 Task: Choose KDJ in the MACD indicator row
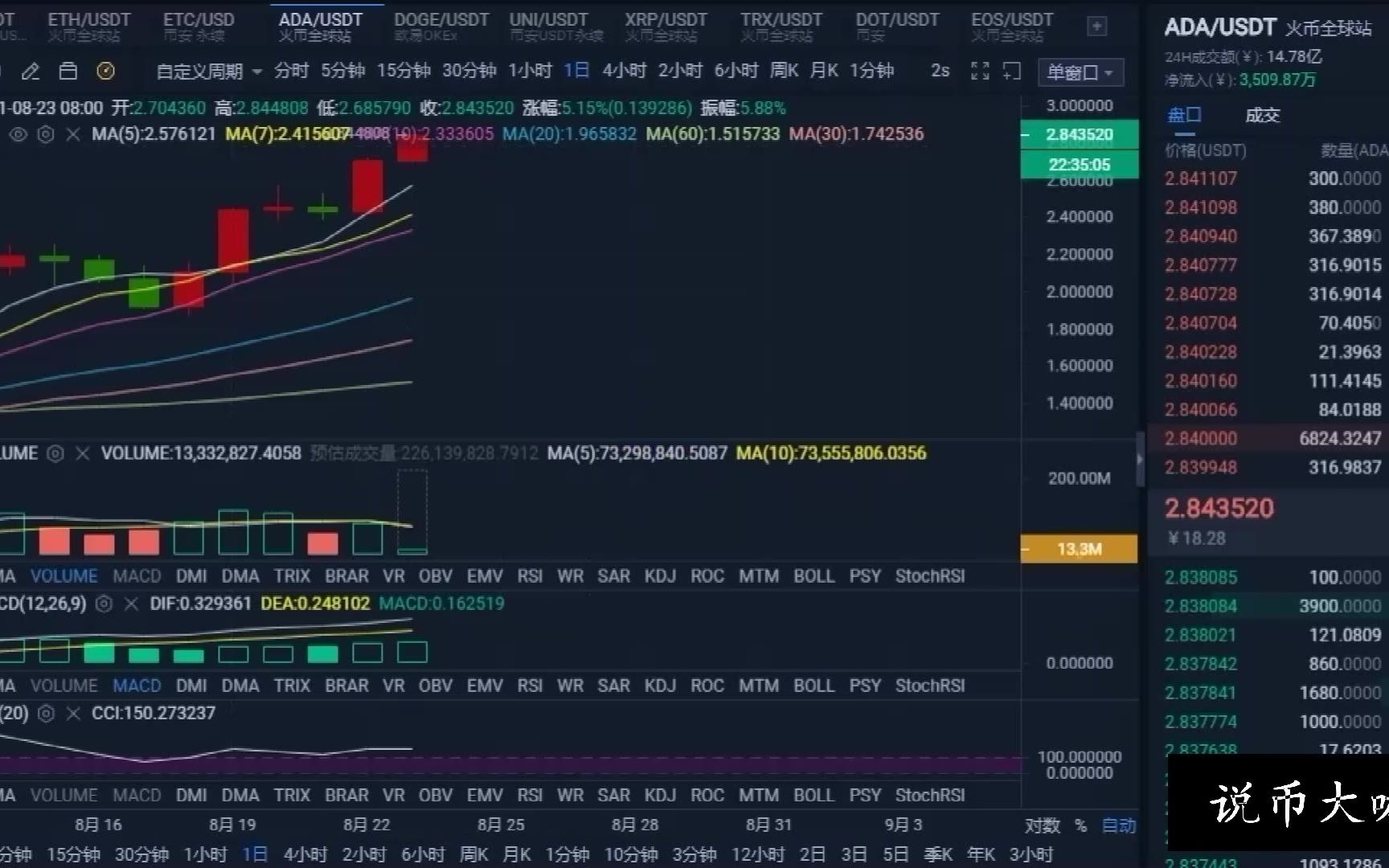660,686
